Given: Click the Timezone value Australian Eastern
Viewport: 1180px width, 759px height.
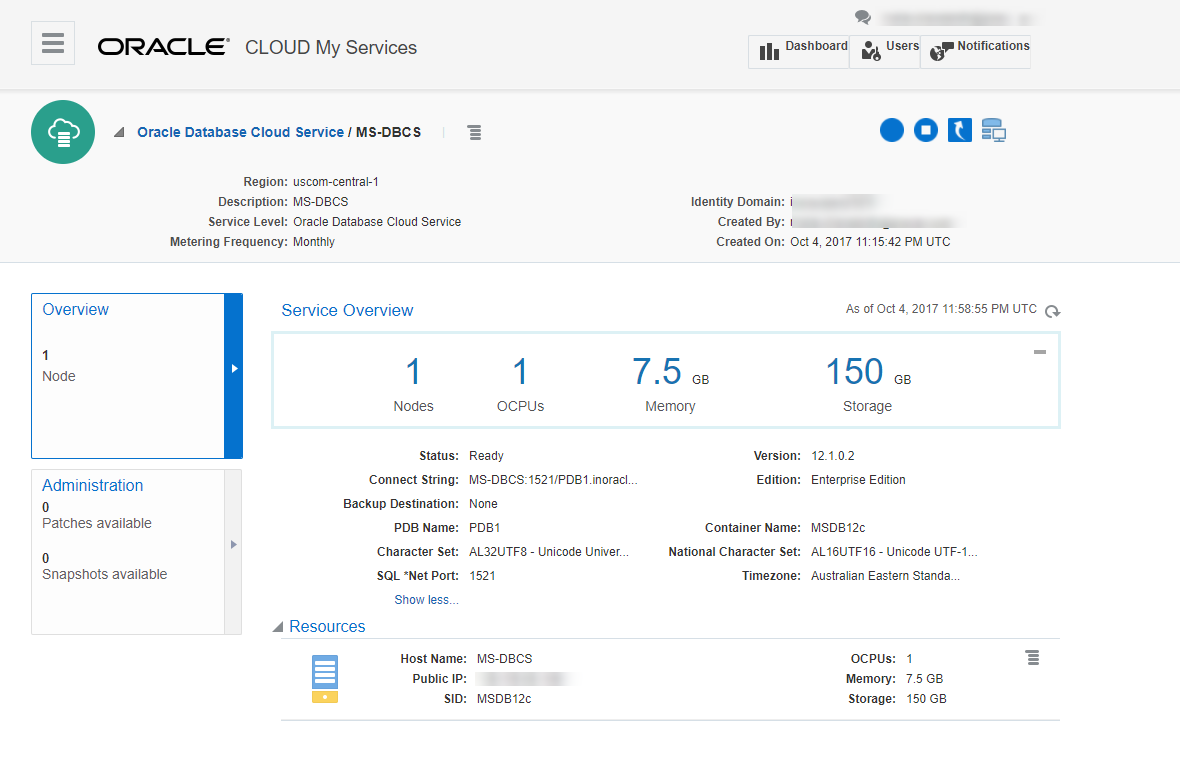Looking at the screenshot, I should (x=885, y=576).
